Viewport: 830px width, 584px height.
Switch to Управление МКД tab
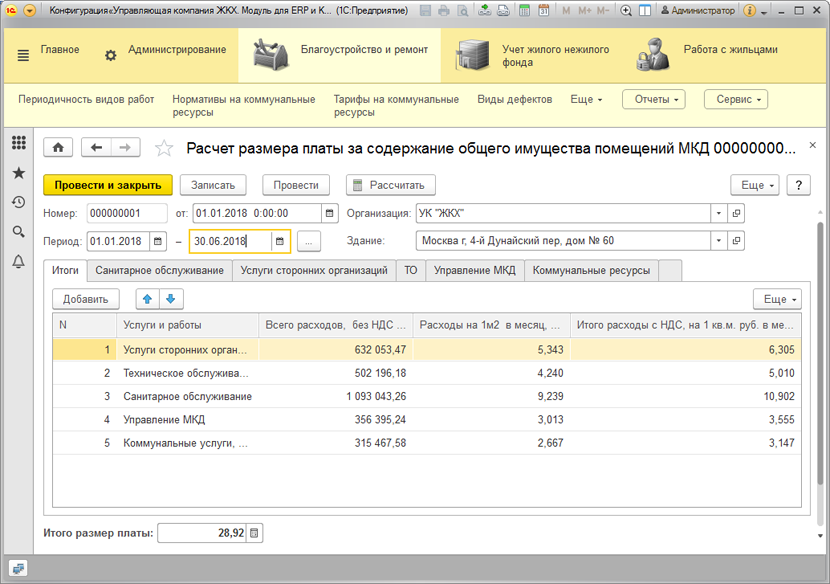click(475, 271)
